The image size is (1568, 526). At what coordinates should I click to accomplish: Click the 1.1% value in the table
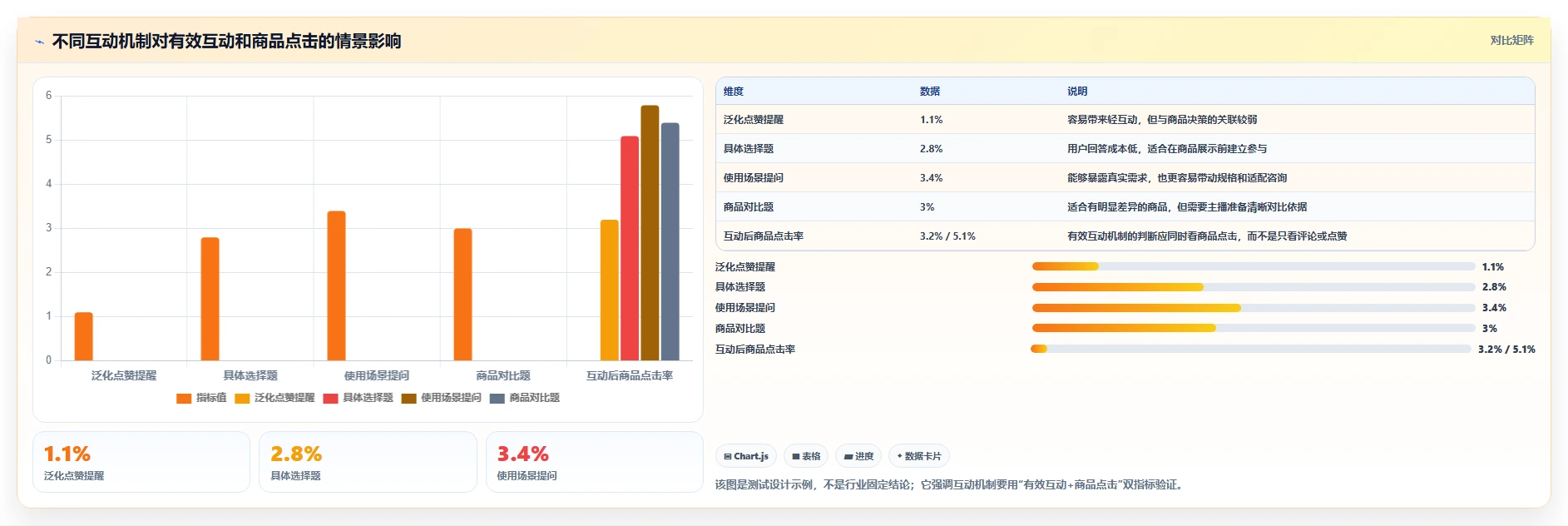point(931,120)
